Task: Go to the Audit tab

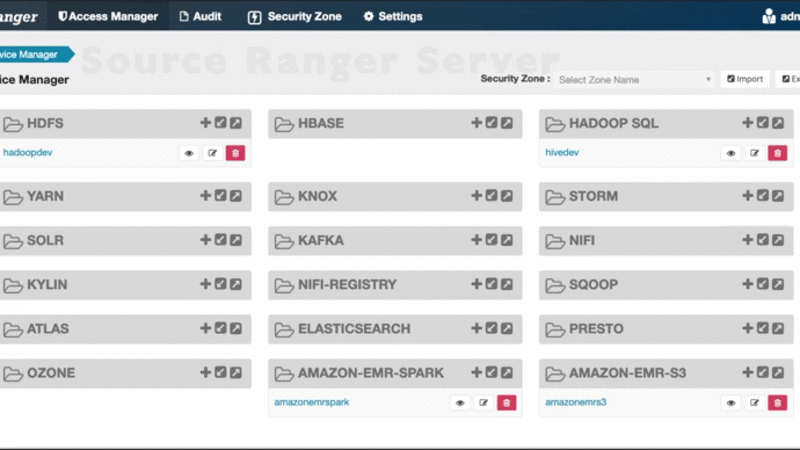Action: 201,16
